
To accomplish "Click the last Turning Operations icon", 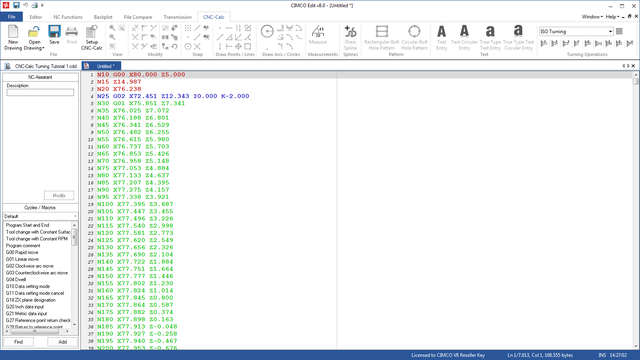I will pyautogui.click(x=630, y=43).
